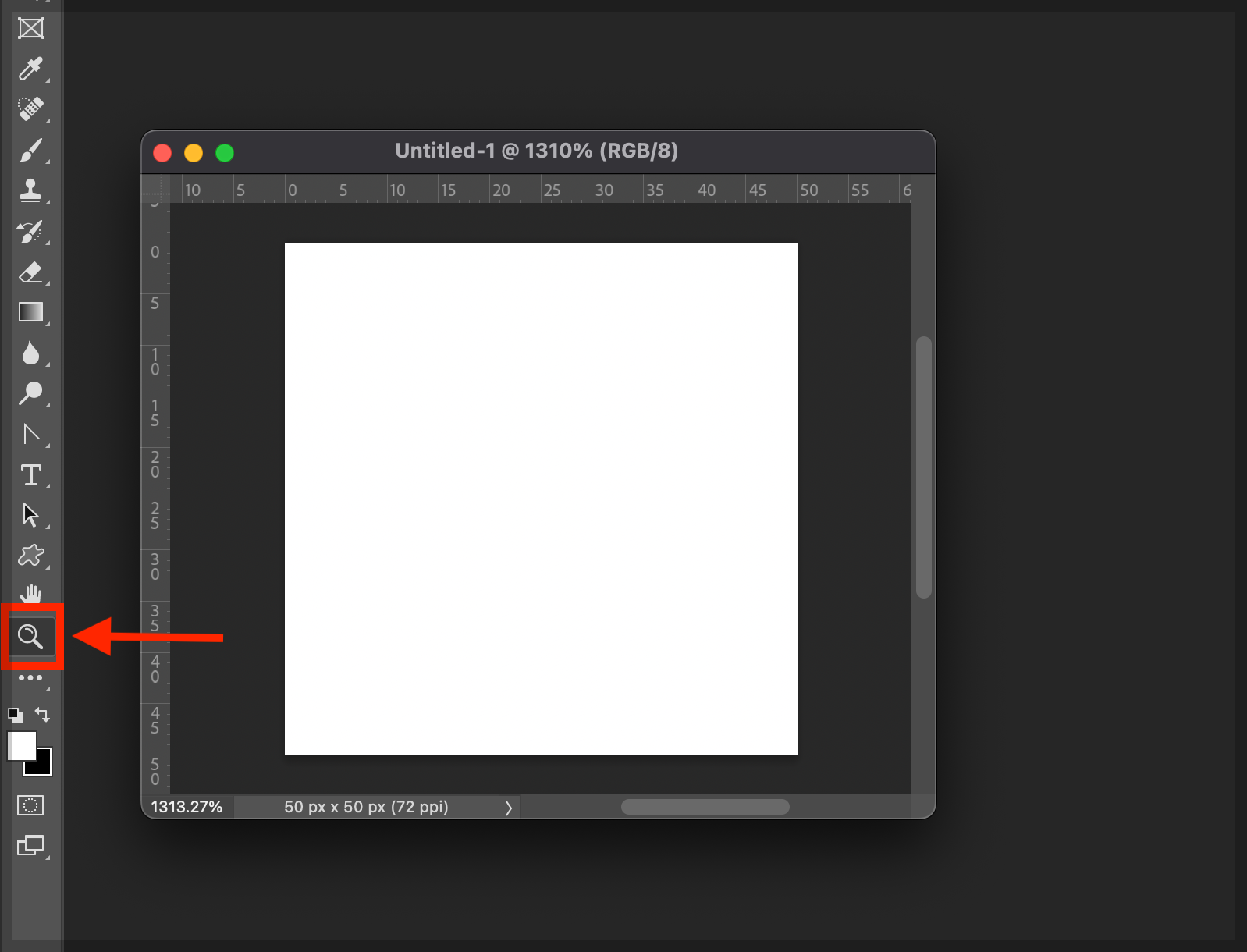Open the Edit Toolbar three-dots menu

click(30, 677)
